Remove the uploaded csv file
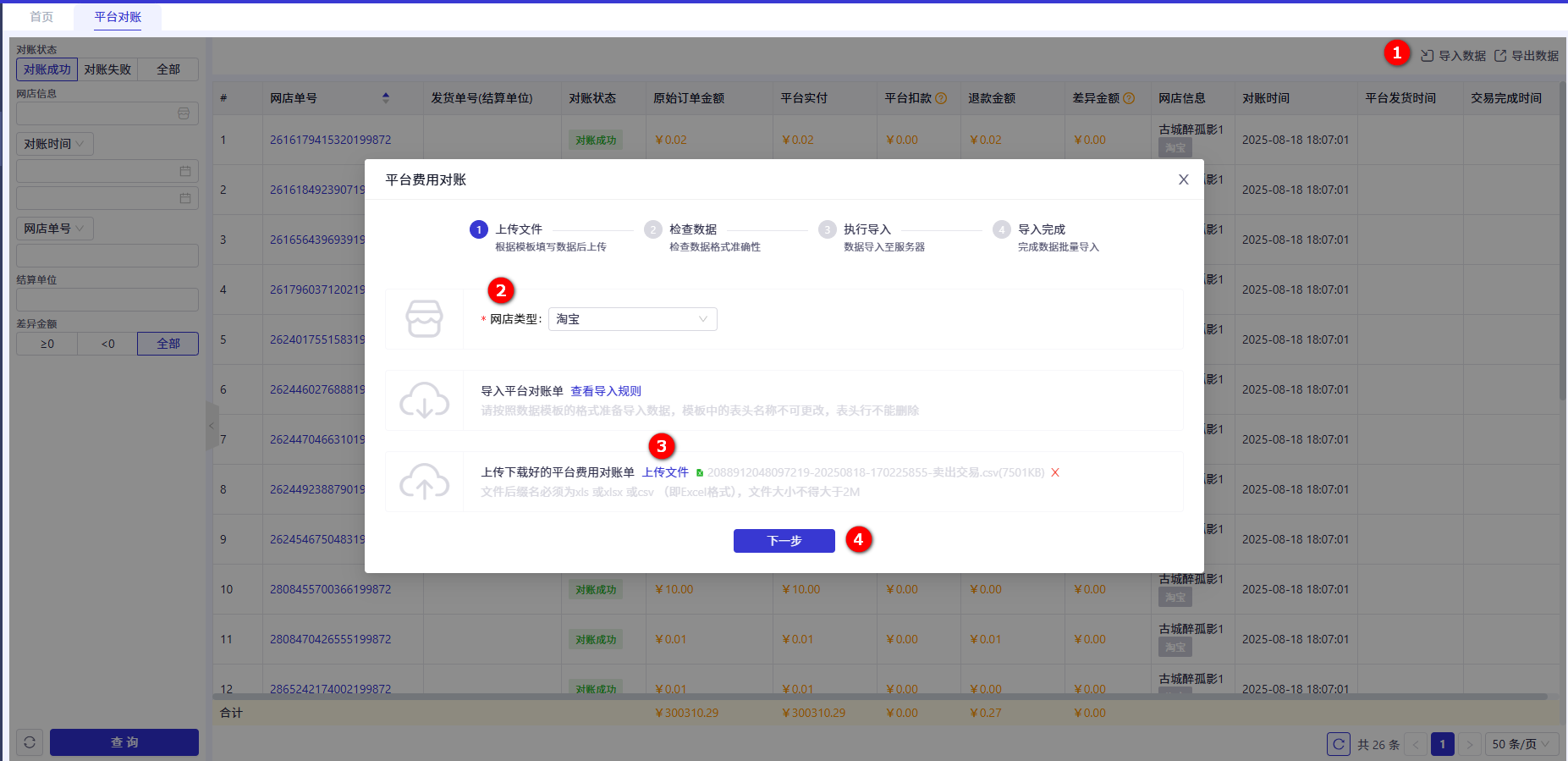 (1055, 472)
